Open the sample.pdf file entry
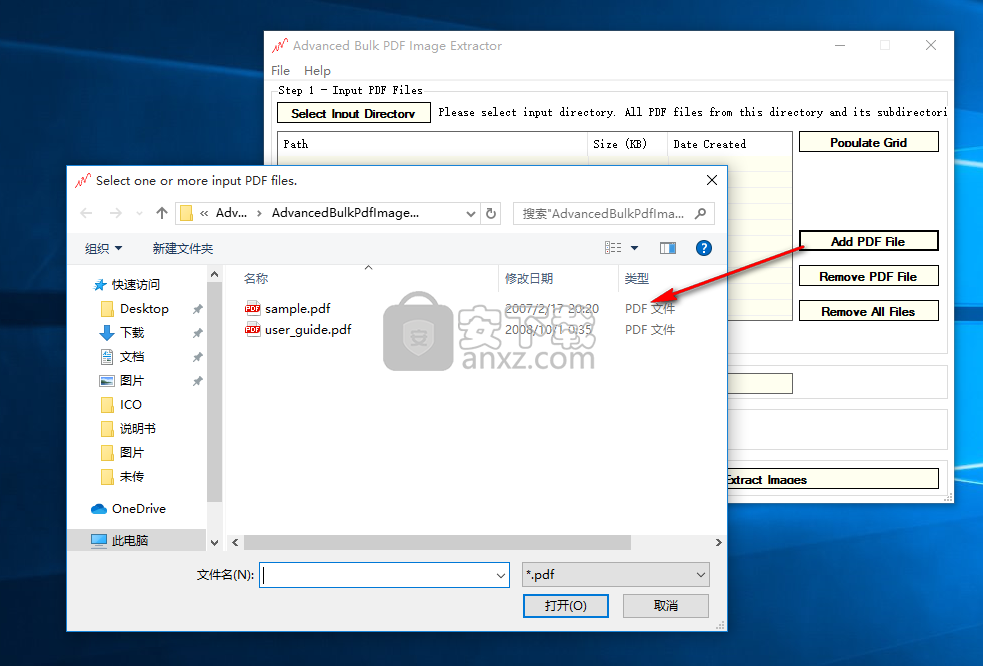This screenshot has height=666, width=983. 297,309
